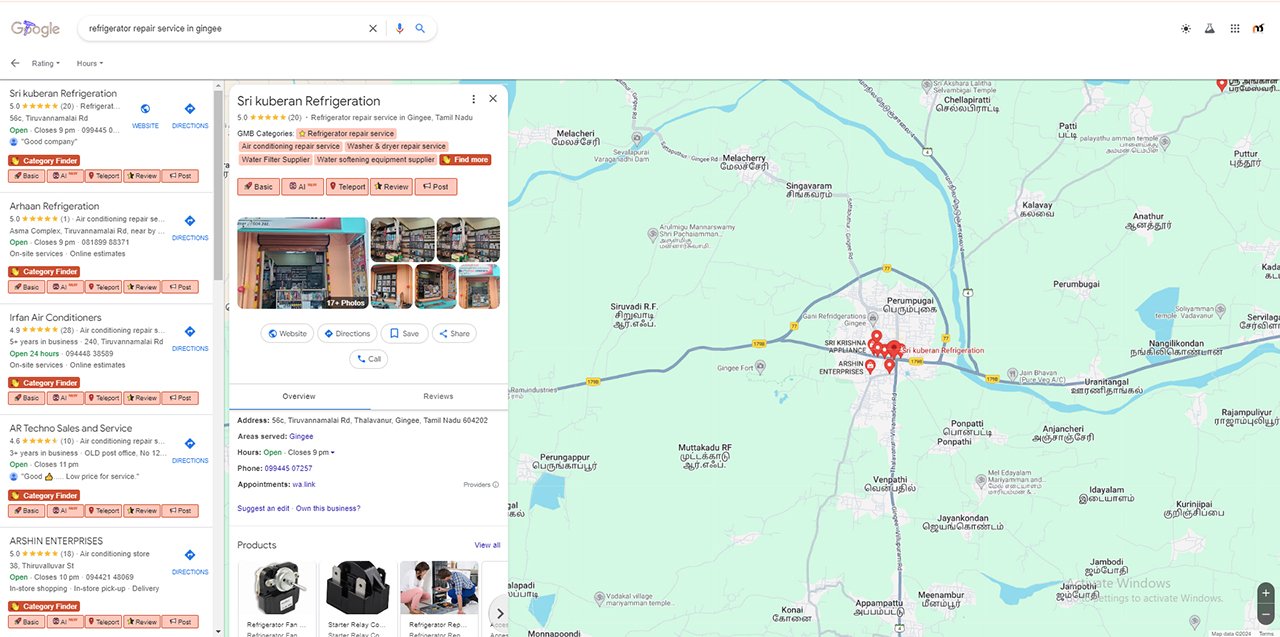Click Website button in business panel

[287, 334]
